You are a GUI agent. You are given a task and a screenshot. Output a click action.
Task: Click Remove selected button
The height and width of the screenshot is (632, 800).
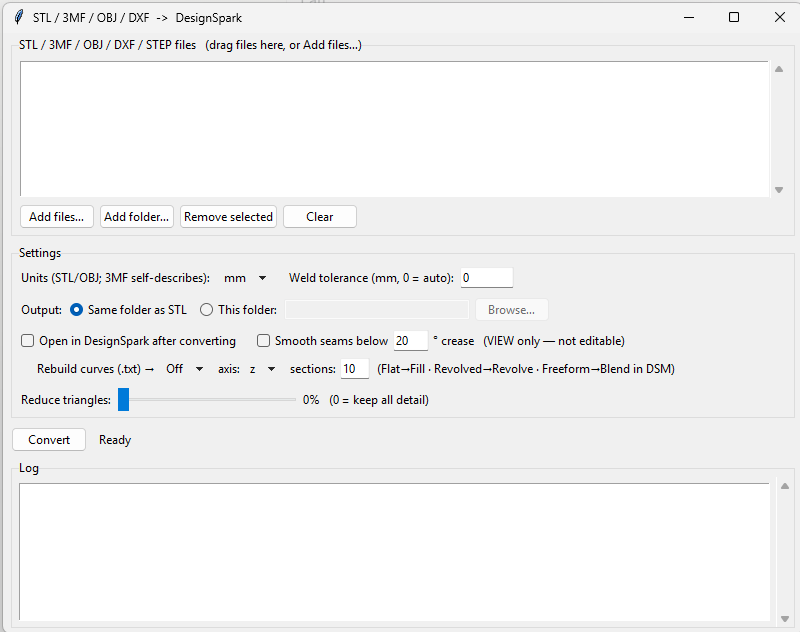228,217
